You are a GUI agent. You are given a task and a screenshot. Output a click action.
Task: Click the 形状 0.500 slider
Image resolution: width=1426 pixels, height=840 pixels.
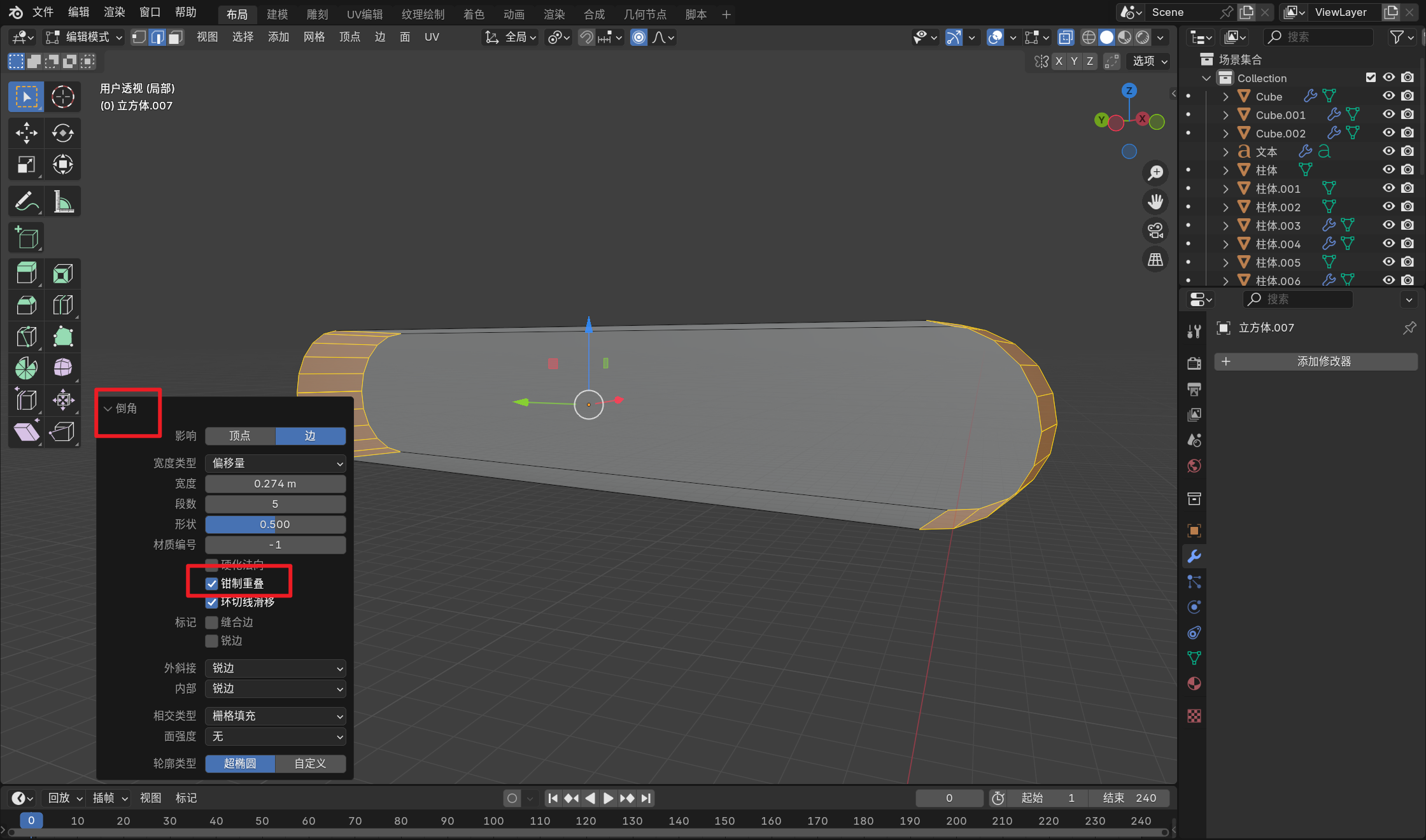275,524
